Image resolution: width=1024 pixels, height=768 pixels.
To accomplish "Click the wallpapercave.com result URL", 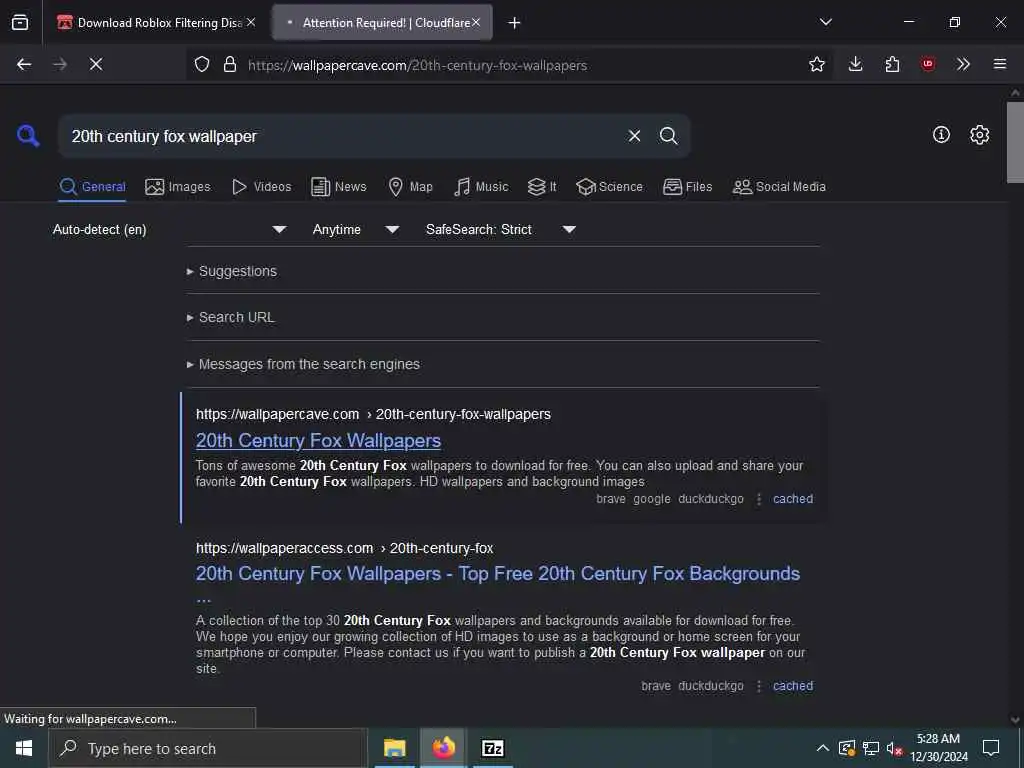I will (373, 414).
